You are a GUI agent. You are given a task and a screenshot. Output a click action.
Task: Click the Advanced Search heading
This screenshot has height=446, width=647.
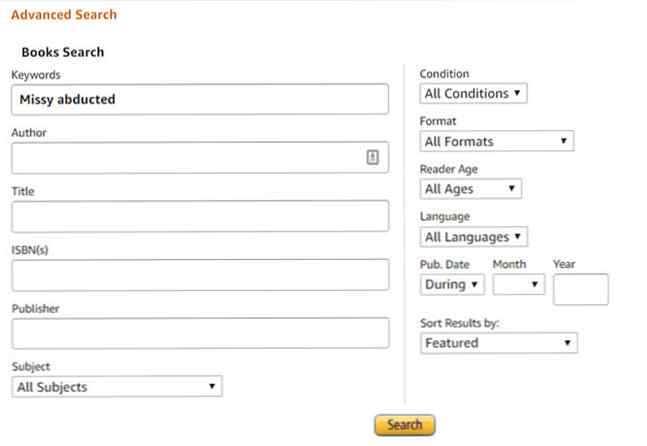pyautogui.click(x=63, y=15)
